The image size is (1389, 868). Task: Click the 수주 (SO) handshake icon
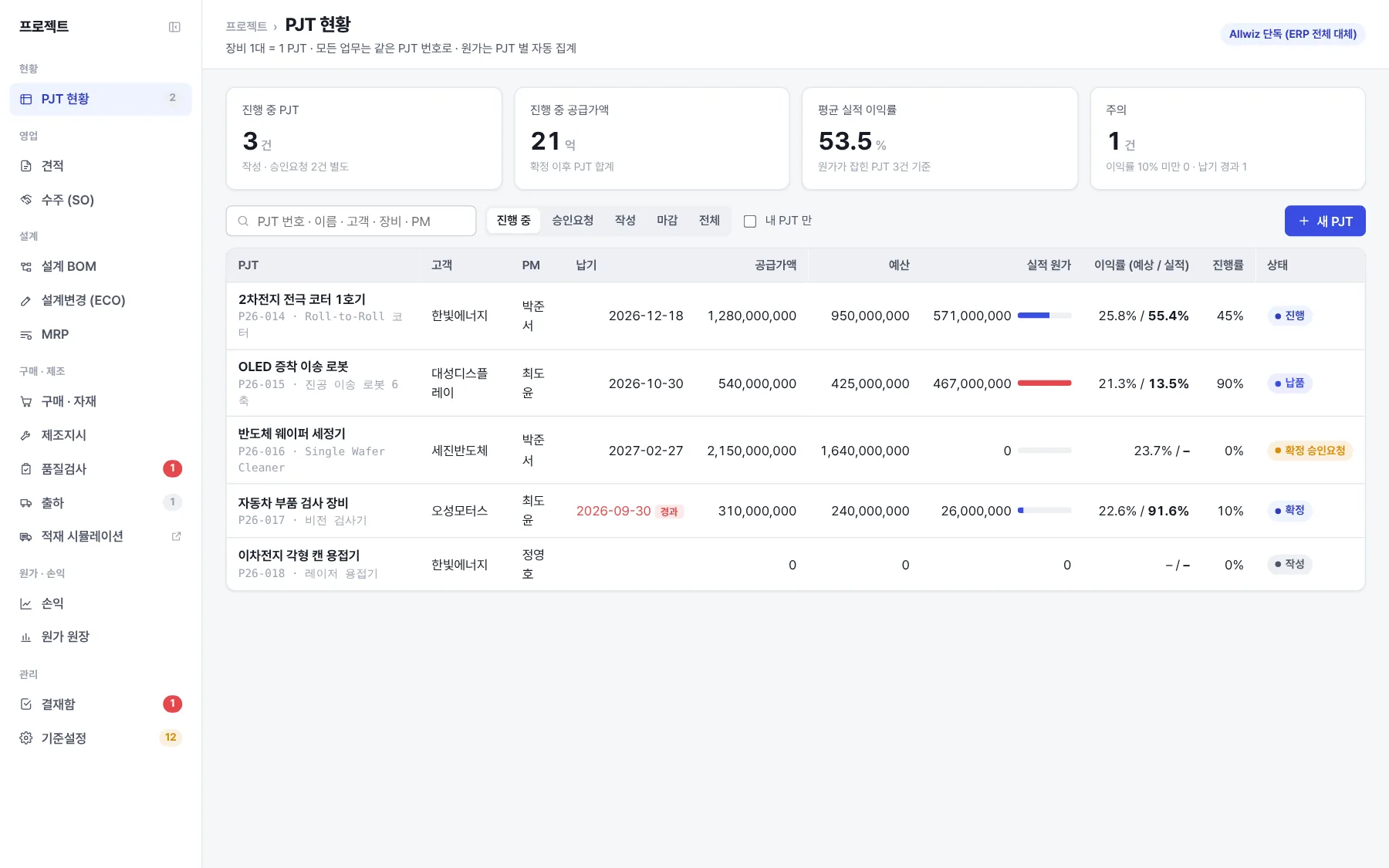[x=25, y=200]
